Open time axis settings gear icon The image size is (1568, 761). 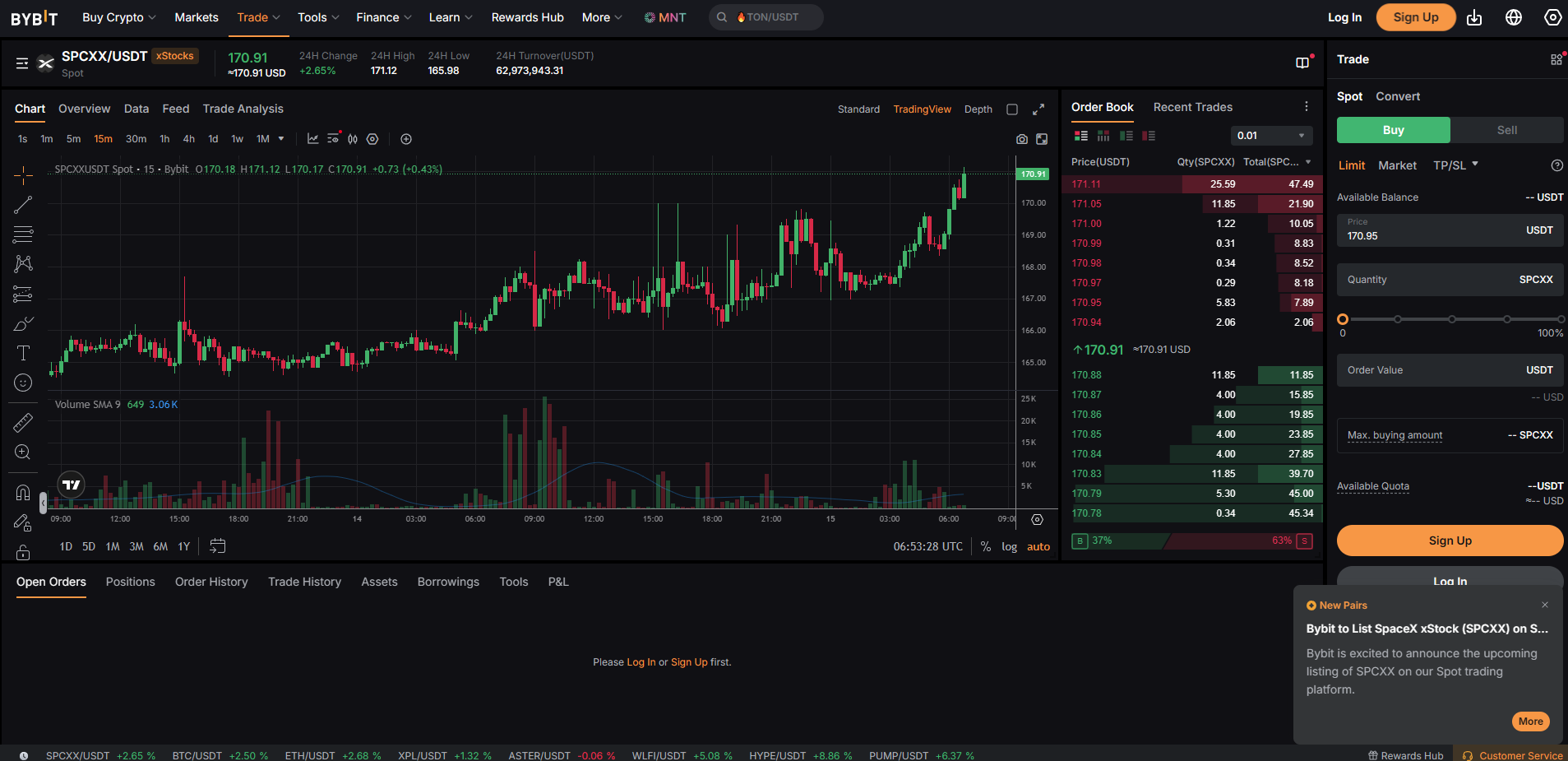click(1037, 519)
